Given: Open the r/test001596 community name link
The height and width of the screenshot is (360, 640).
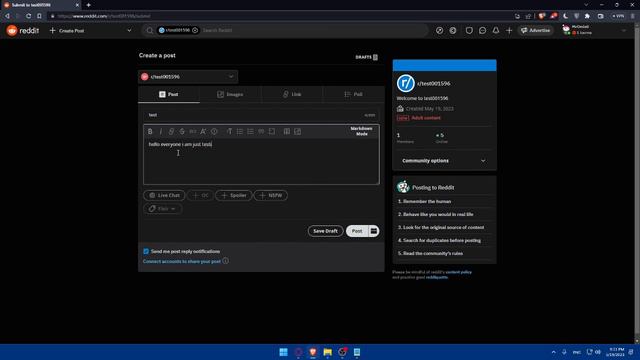Looking at the screenshot, I should click(x=433, y=83).
